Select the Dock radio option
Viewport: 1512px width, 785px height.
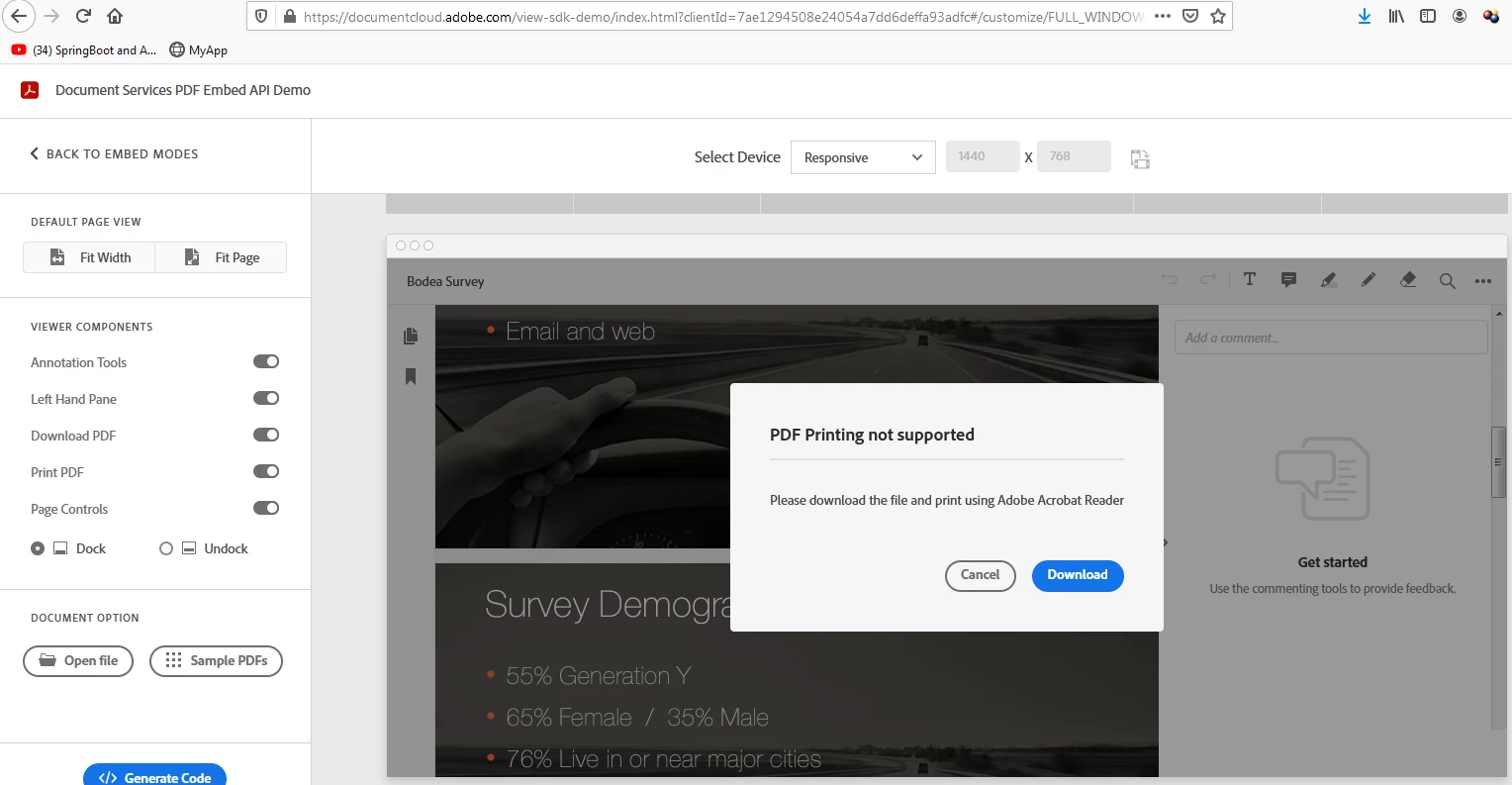click(38, 548)
